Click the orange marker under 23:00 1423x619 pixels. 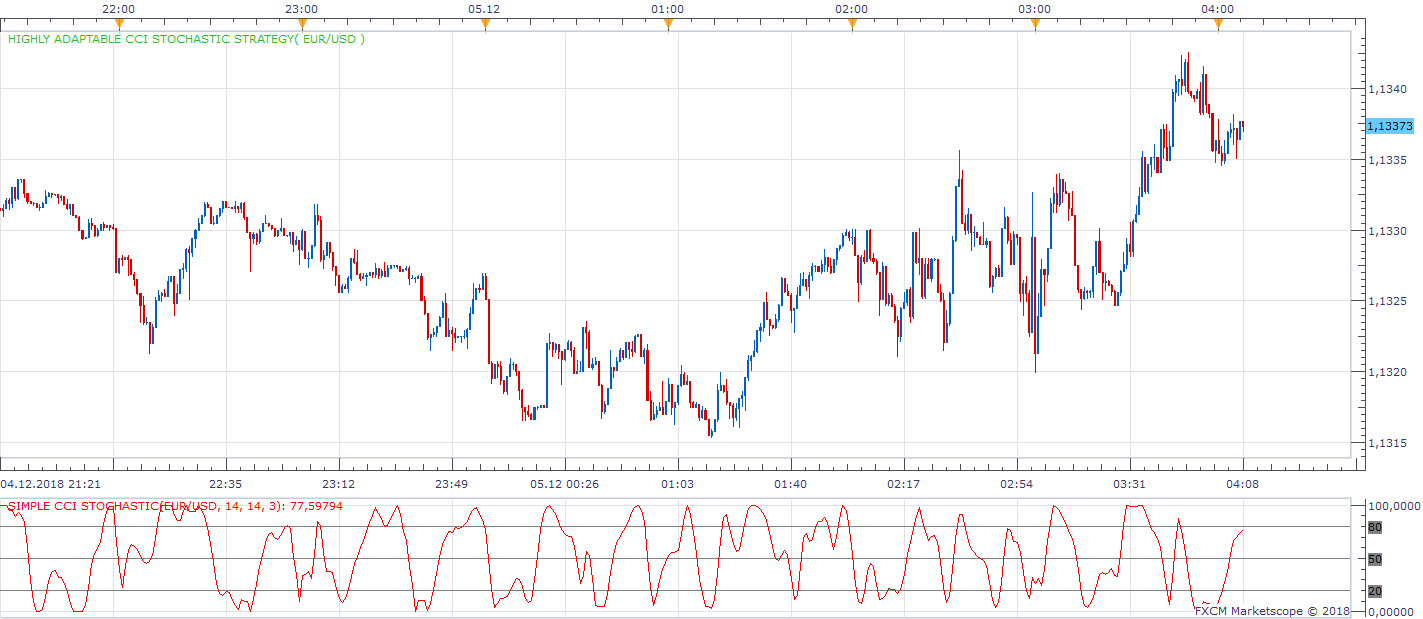pyautogui.click(x=302, y=25)
